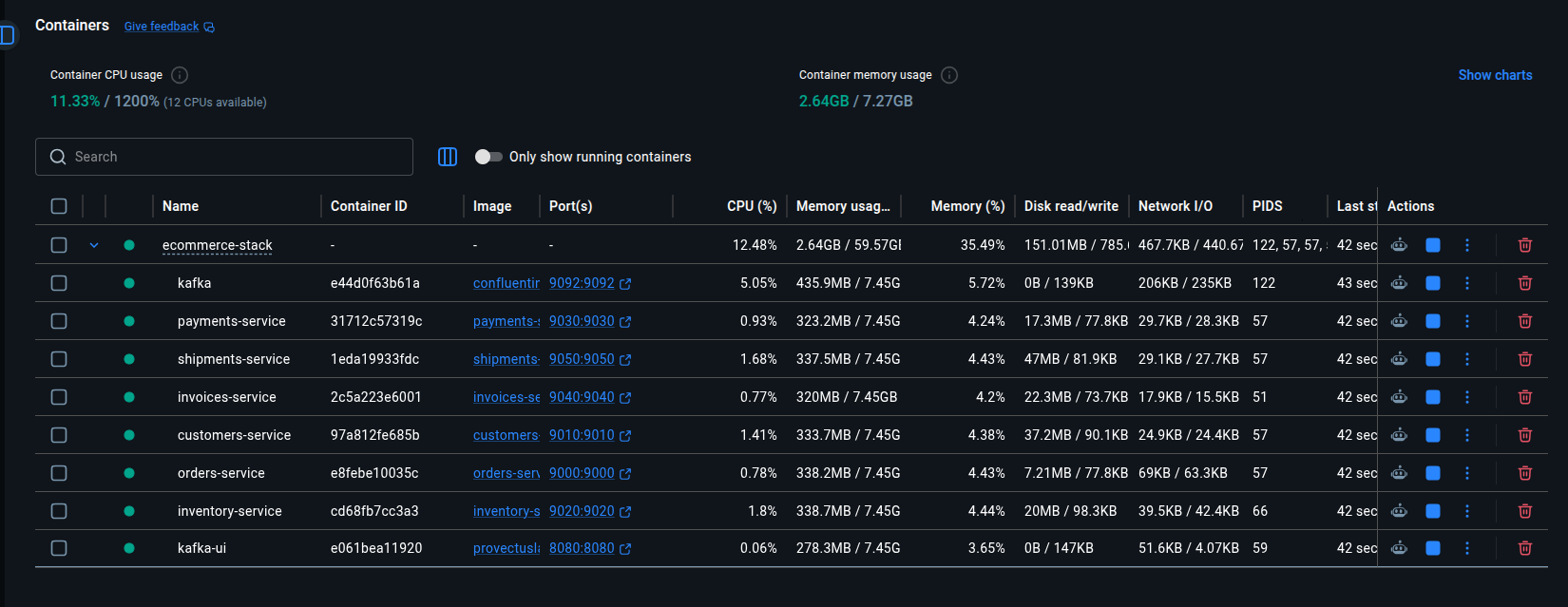The width and height of the screenshot is (1568, 607).
Task: Open Gordon AI for orders-service
Action: coord(1399,473)
